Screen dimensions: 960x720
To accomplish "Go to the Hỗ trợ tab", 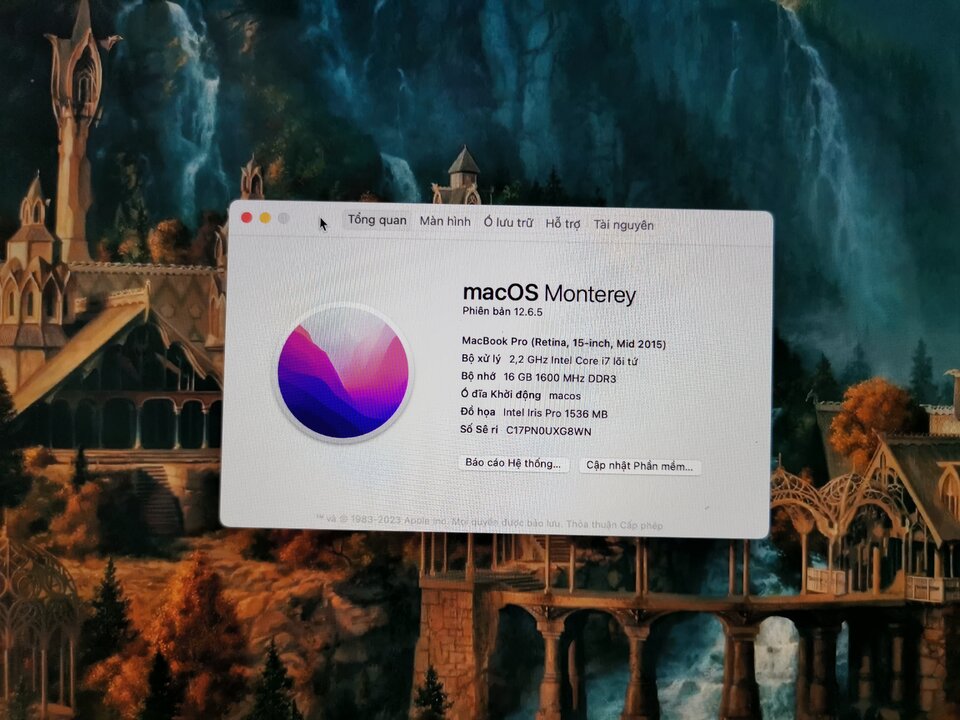I will click(563, 223).
